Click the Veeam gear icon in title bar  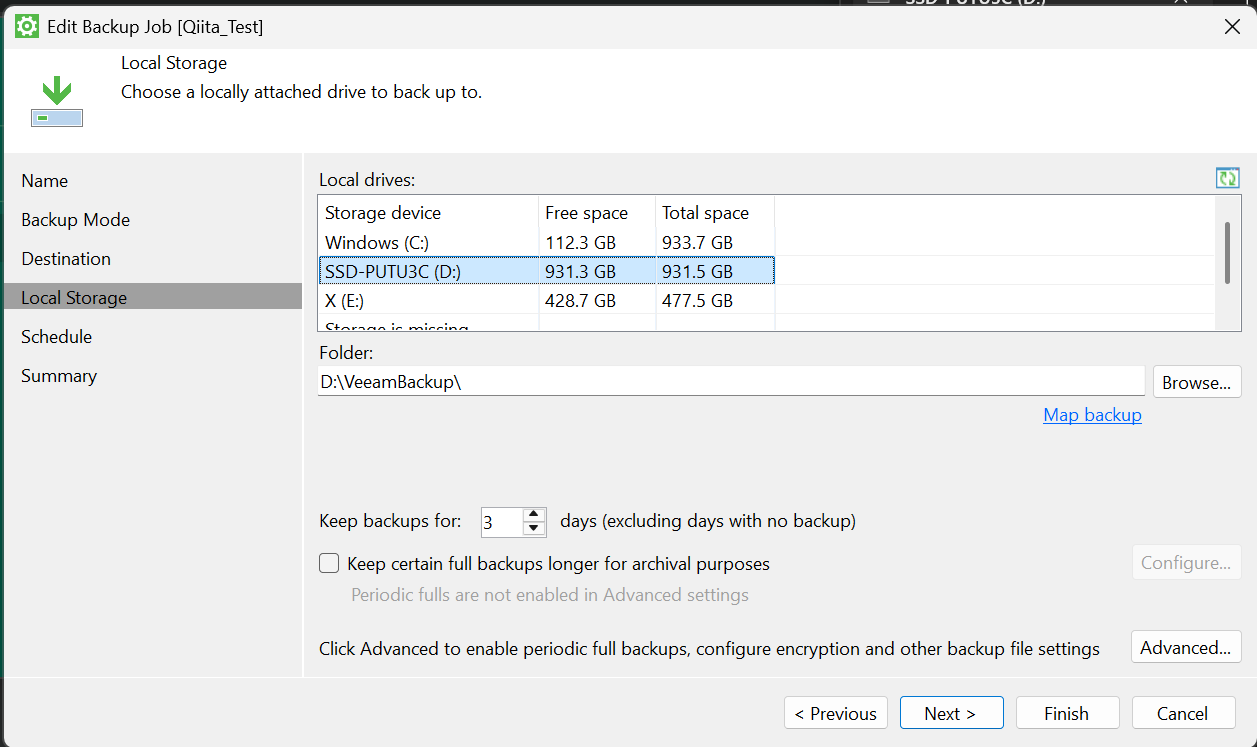point(27,27)
